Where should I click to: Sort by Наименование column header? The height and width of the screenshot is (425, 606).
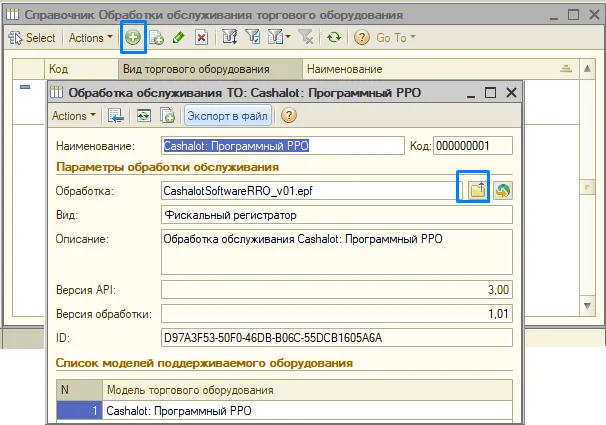(x=441, y=69)
